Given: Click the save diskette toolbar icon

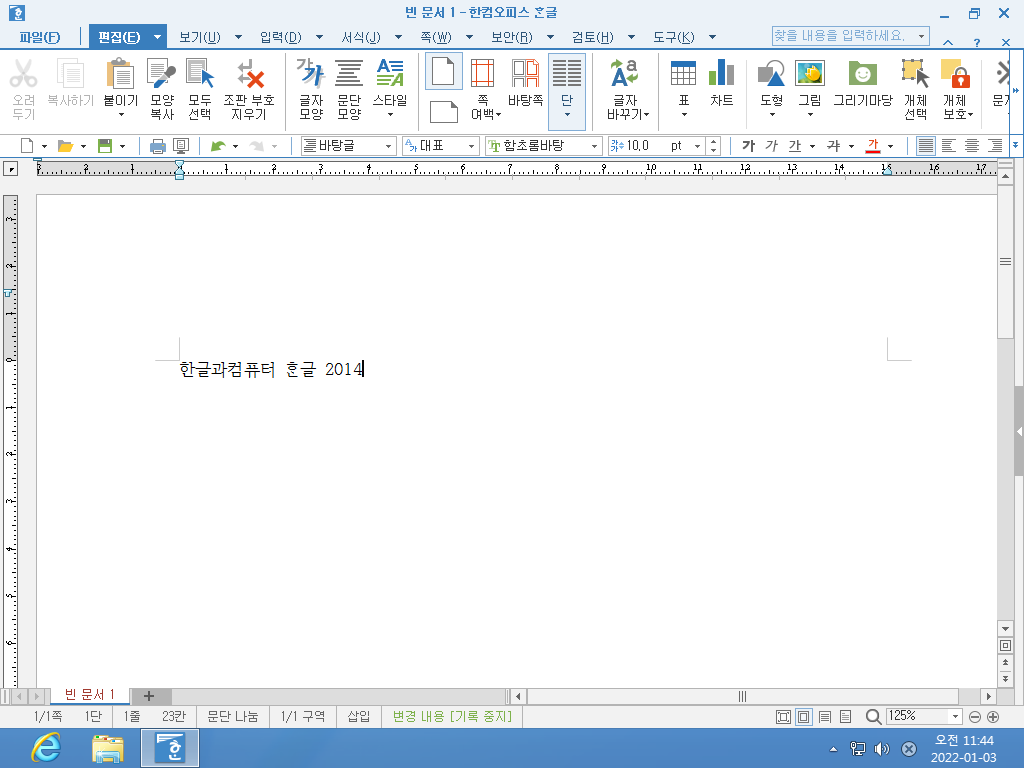Looking at the screenshot, I should coord(104,146).
